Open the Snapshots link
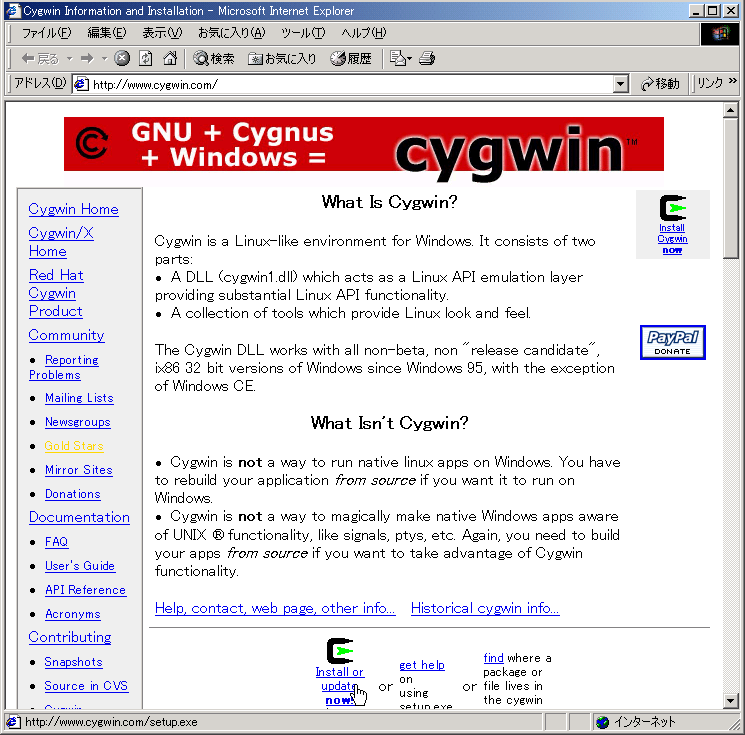This screenshot has width=745, height=735. (73, 662)
